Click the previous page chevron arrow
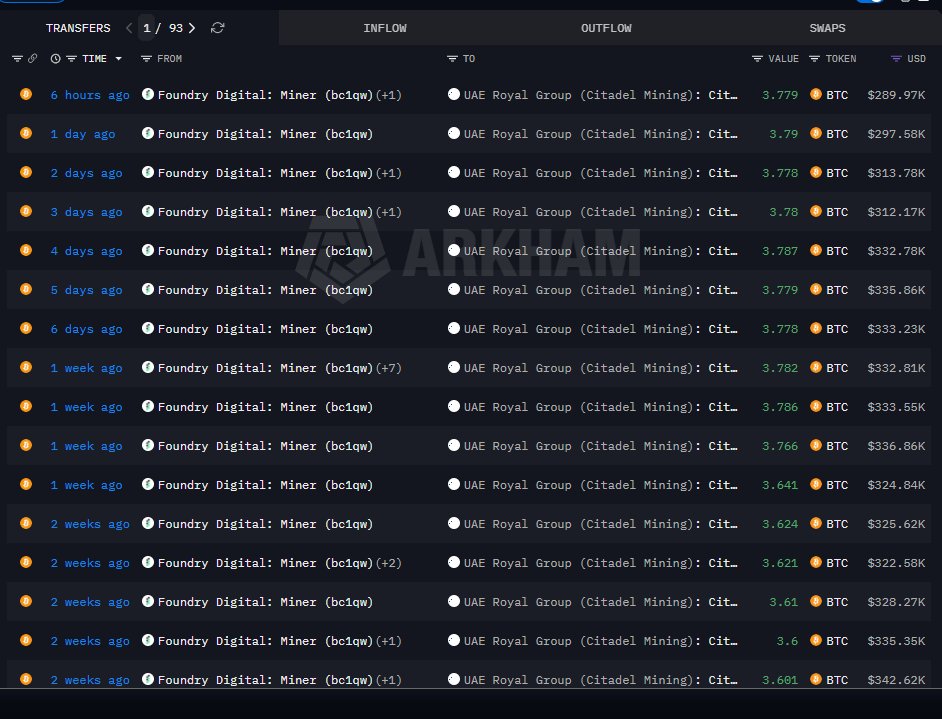942x719 pixels. point(128,28)
